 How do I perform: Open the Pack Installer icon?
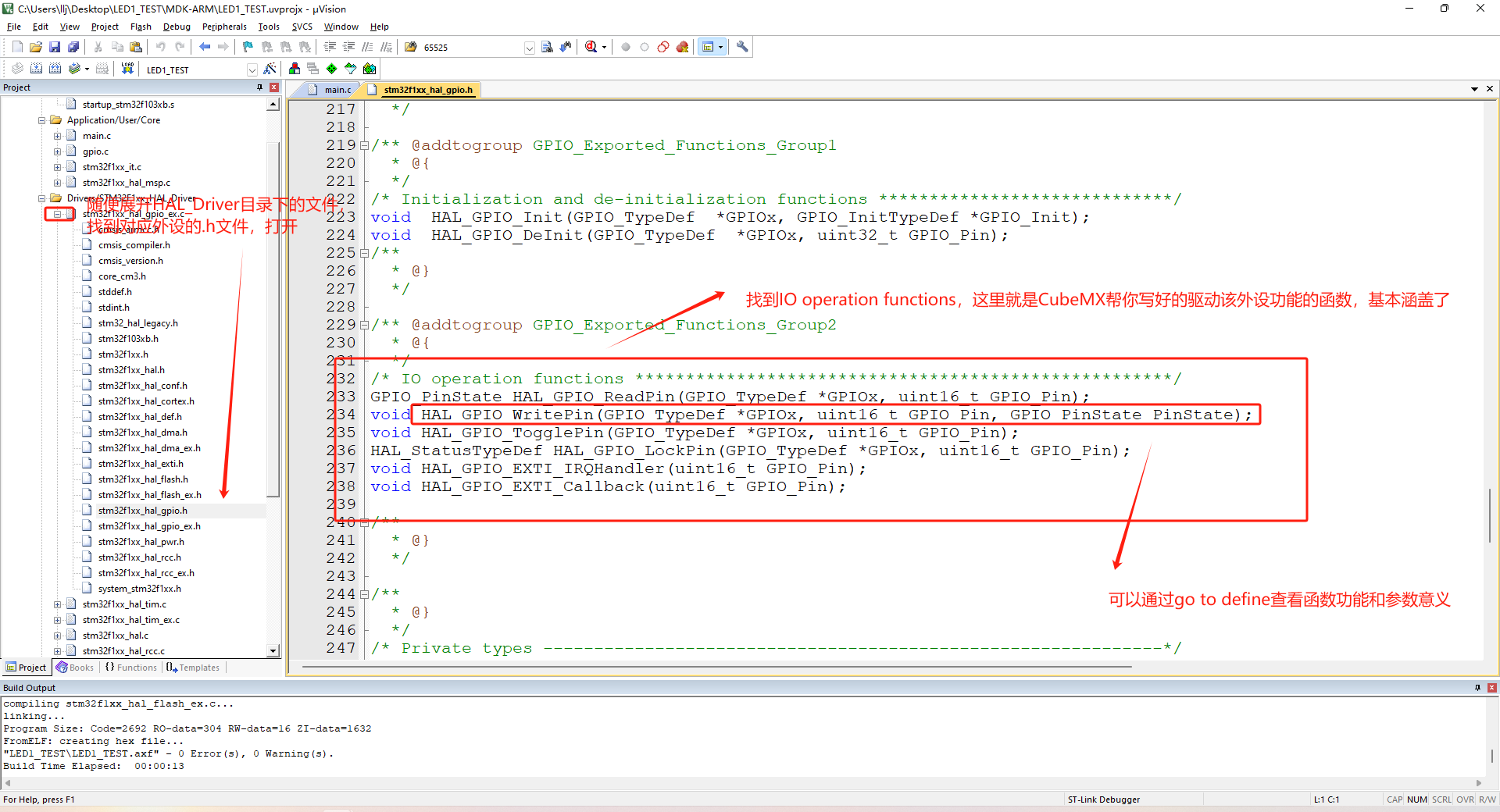point(370,69)
